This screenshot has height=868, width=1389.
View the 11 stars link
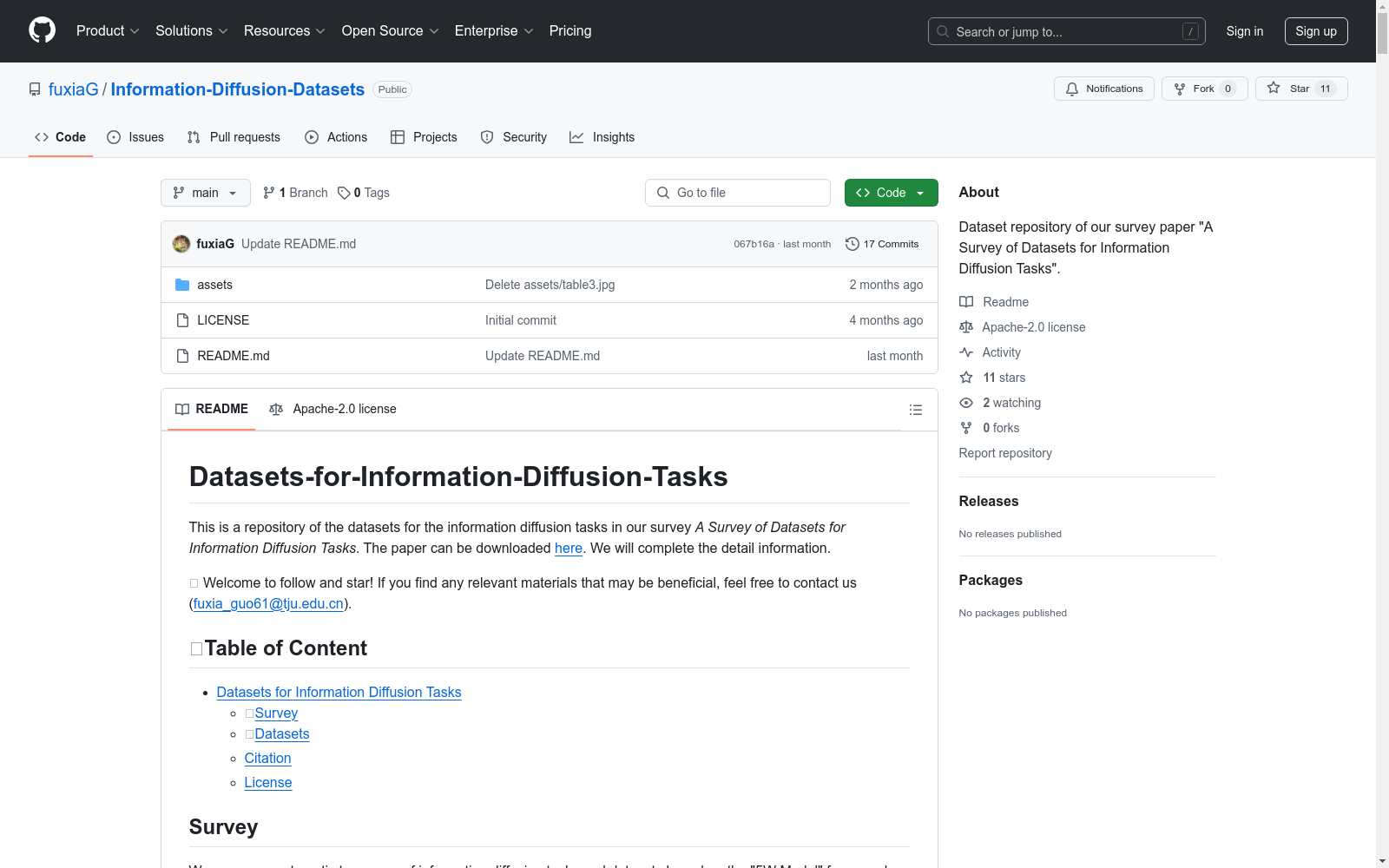[x=992, y=378]
